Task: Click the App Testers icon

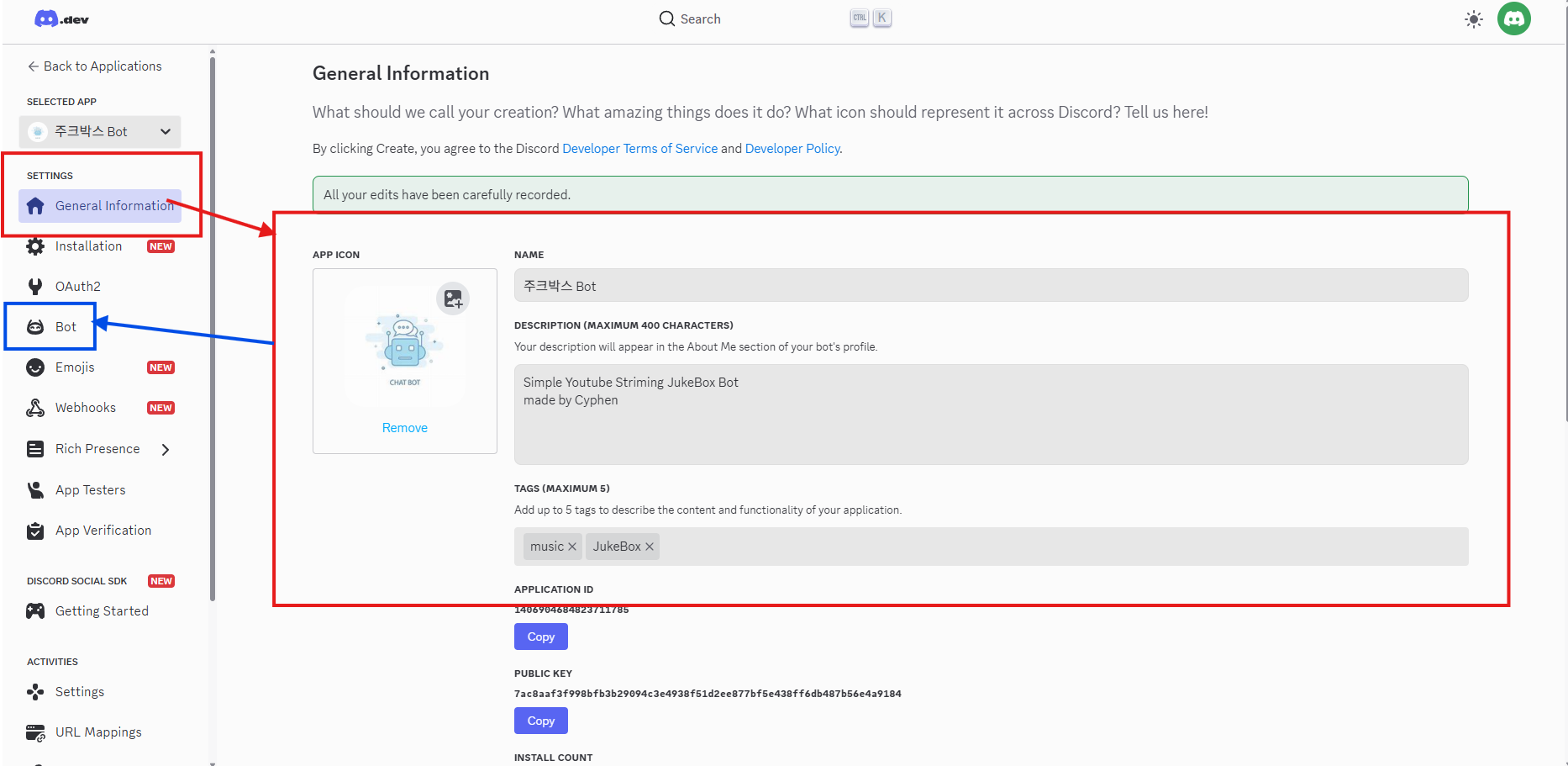Action: tap(35, 490)
